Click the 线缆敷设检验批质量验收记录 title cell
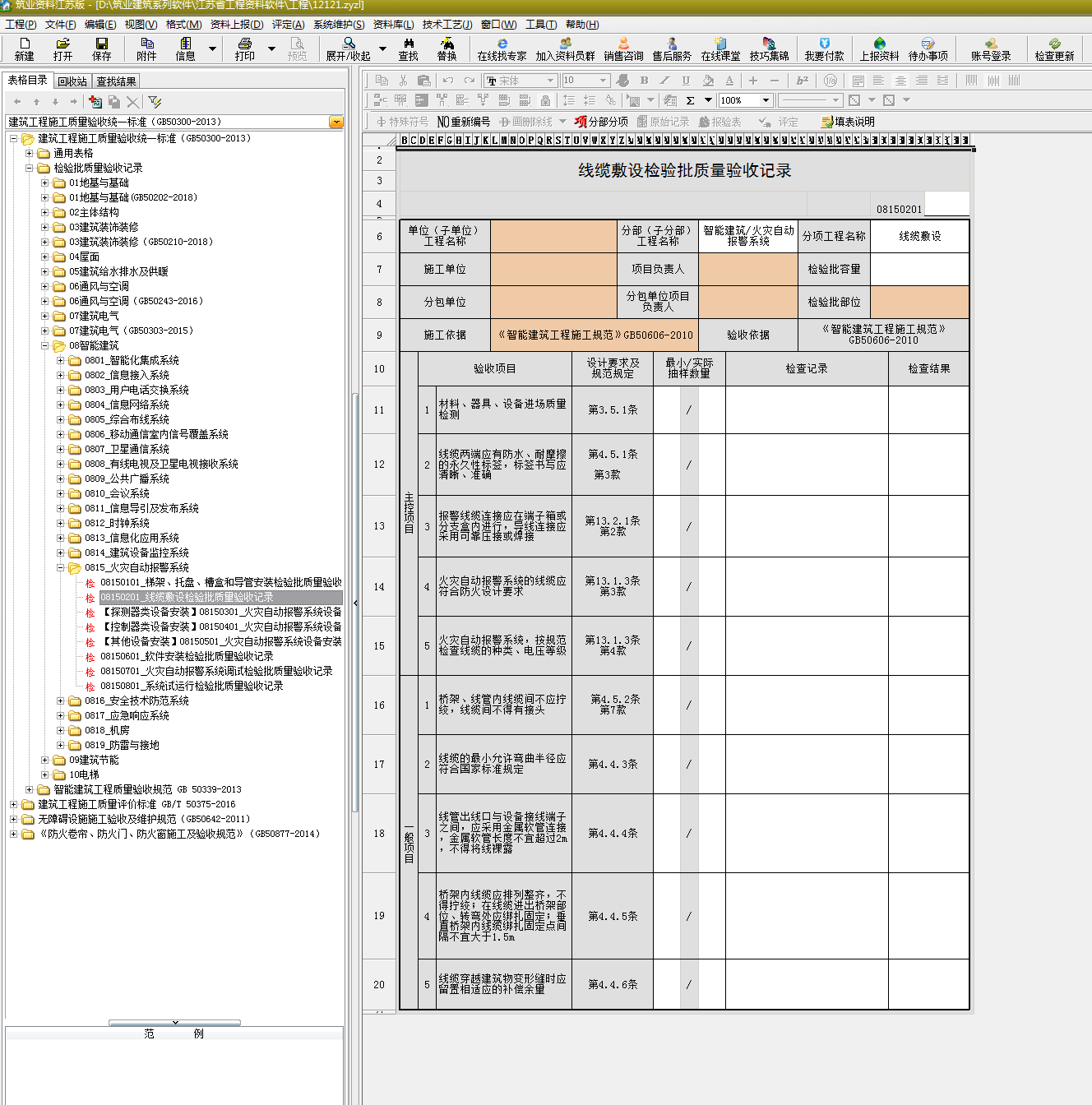Screen dimensions: 1092x1105 pyautogui.click(x=684, y=170)
